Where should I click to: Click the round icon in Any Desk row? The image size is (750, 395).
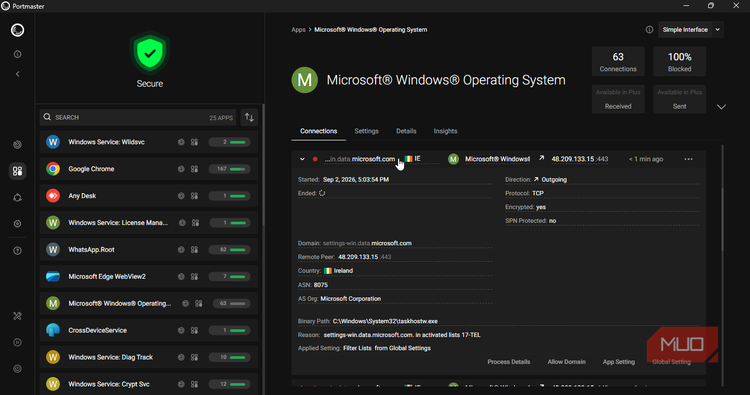(x=181, y=196)
